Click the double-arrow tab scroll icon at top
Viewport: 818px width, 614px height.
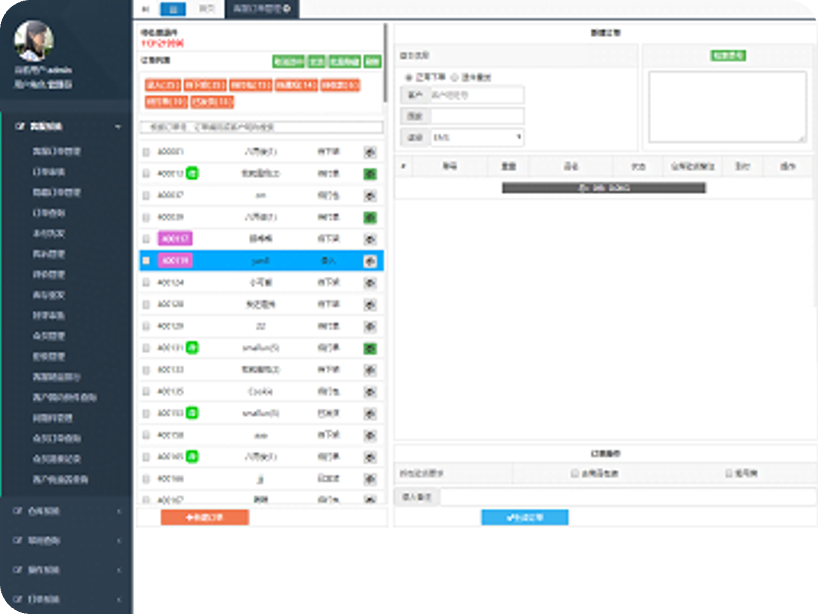click(x=146, y=9)
